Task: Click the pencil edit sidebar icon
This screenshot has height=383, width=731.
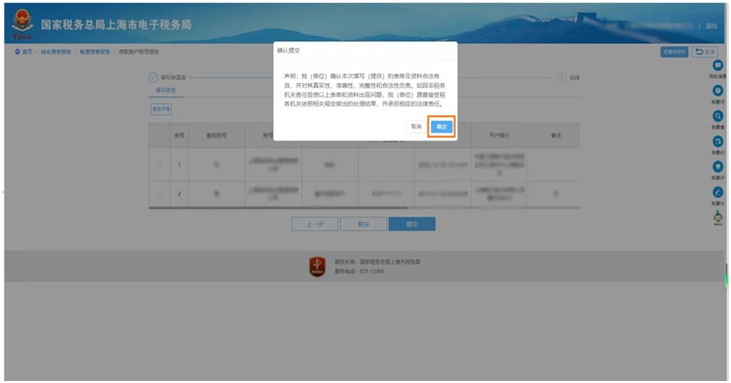Action: point(718,192)
